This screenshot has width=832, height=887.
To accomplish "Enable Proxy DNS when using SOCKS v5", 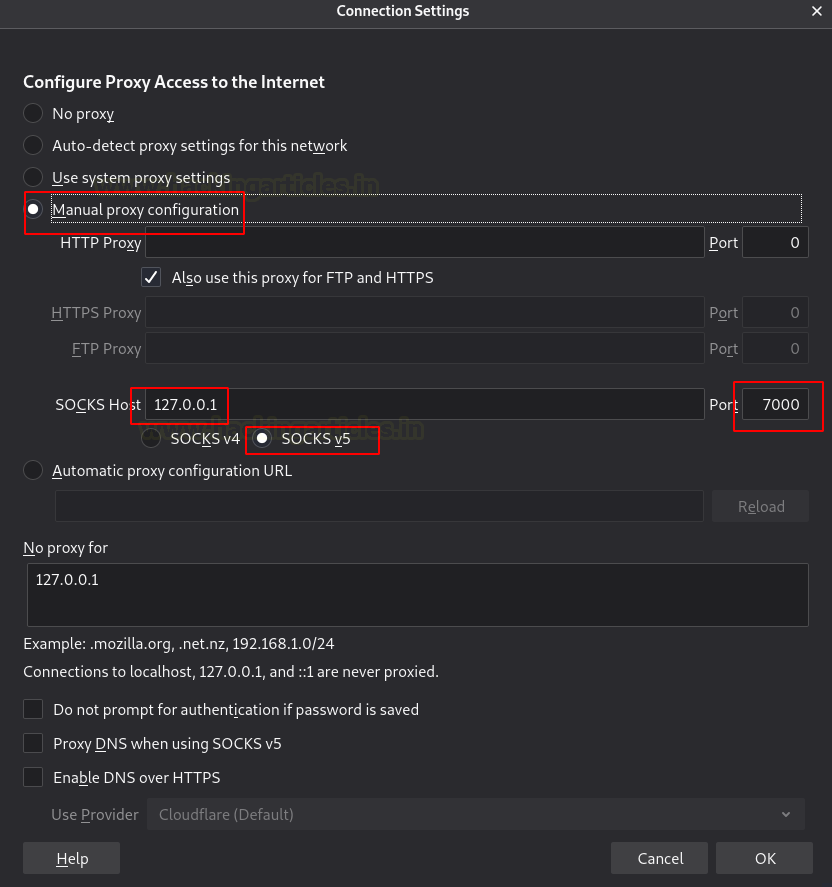I will coord(34,743).
